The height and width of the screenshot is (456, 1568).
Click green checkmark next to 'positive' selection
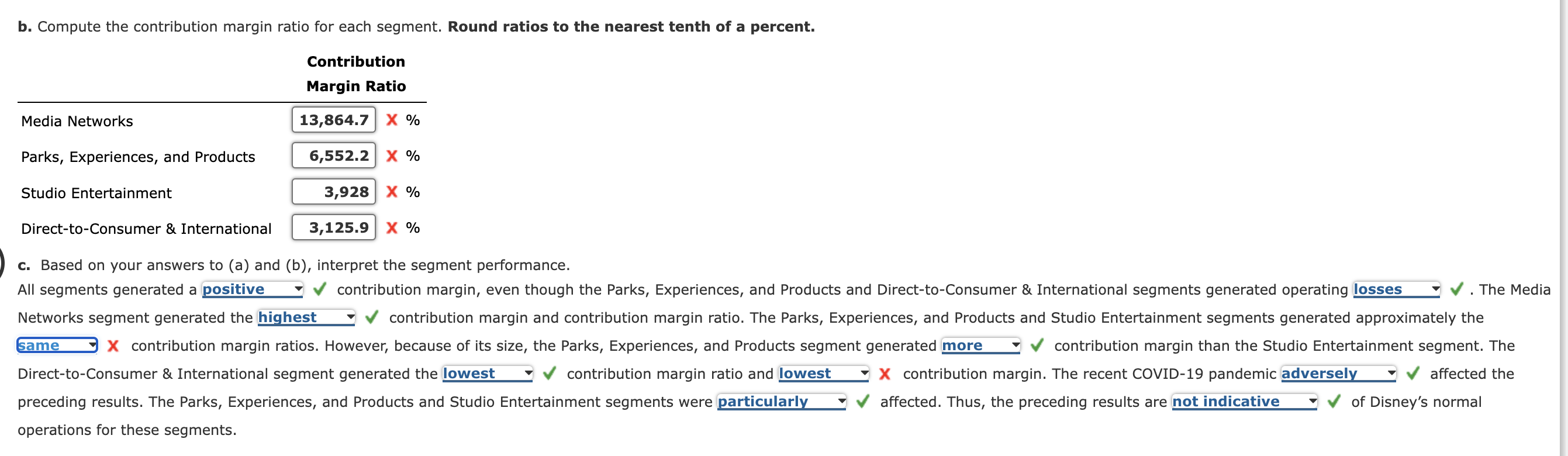click(319, 290)
